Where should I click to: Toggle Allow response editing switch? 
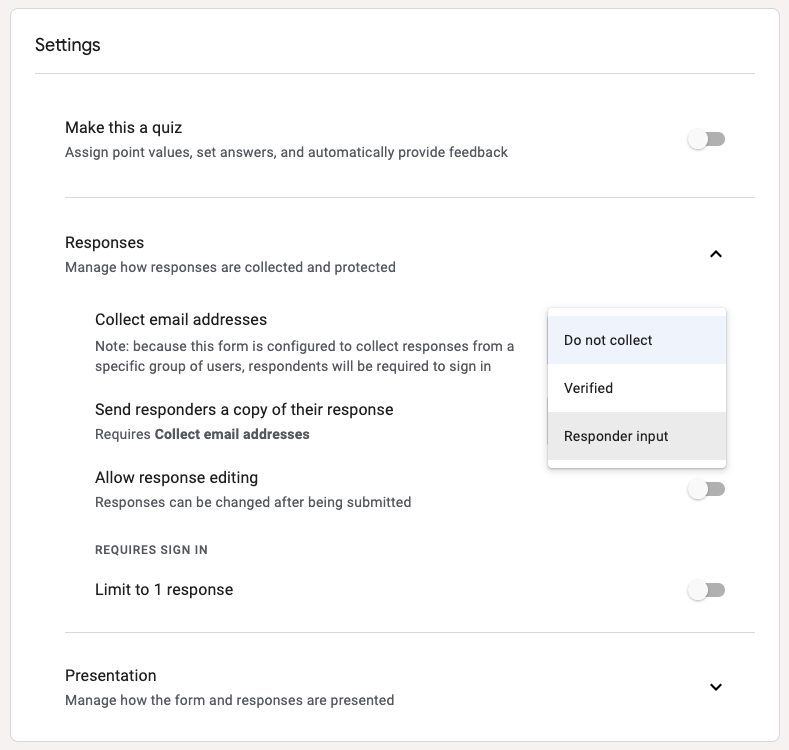(706, 490)
